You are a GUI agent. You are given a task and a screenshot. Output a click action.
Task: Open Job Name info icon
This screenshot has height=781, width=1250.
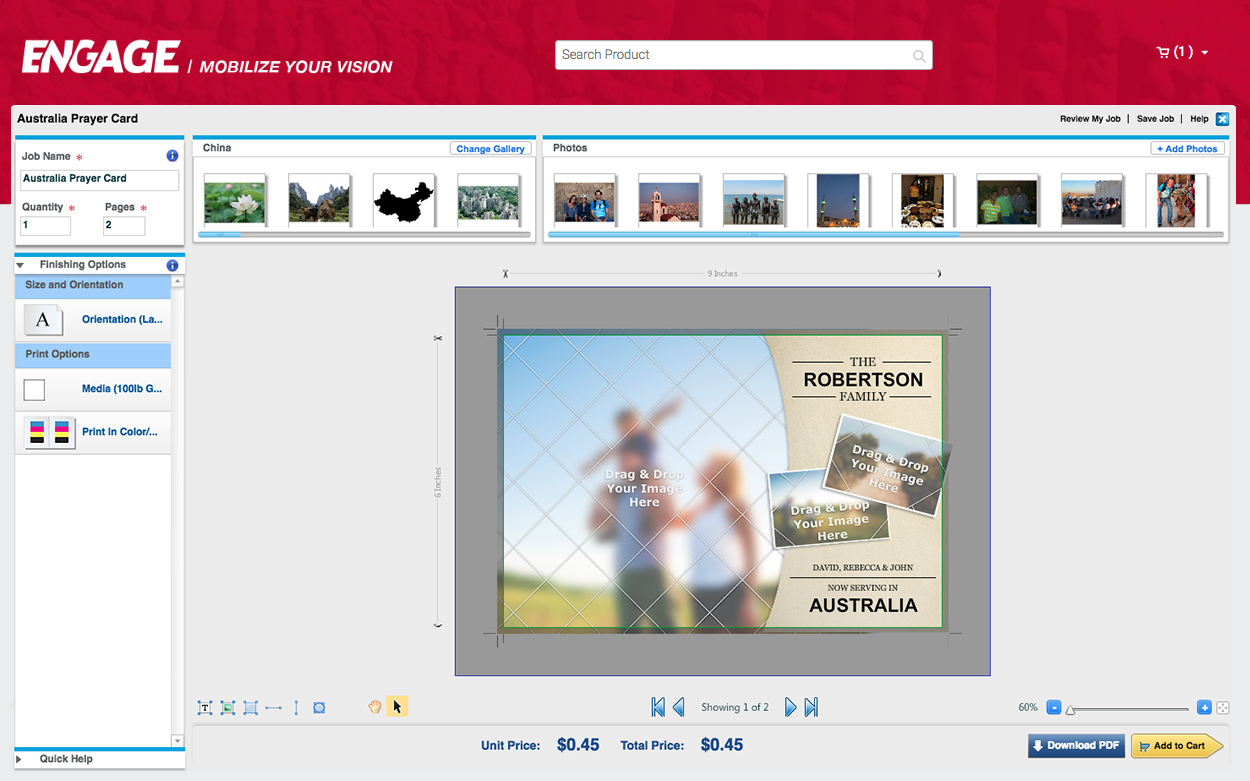coord(172,156)
